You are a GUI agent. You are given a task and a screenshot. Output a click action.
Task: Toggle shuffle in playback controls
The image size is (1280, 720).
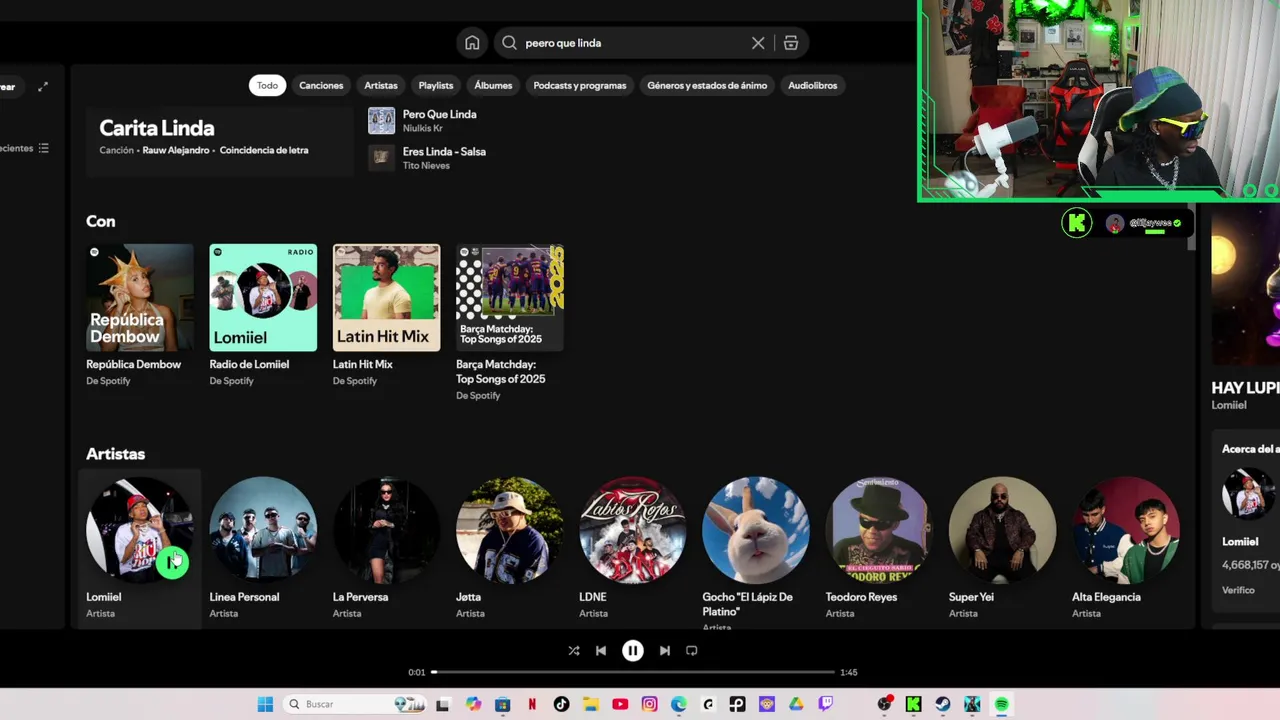(x=574, y=651)
